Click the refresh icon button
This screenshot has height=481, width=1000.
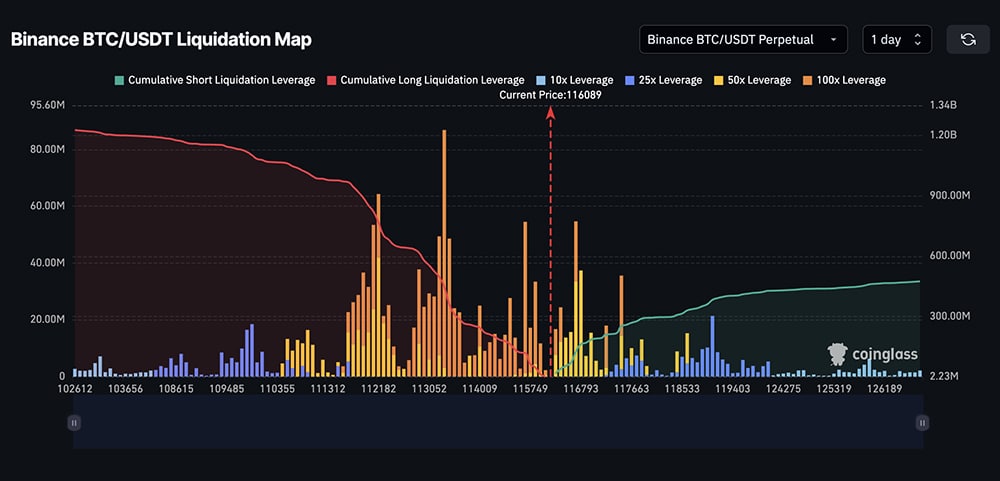click(x=967, y=39)
